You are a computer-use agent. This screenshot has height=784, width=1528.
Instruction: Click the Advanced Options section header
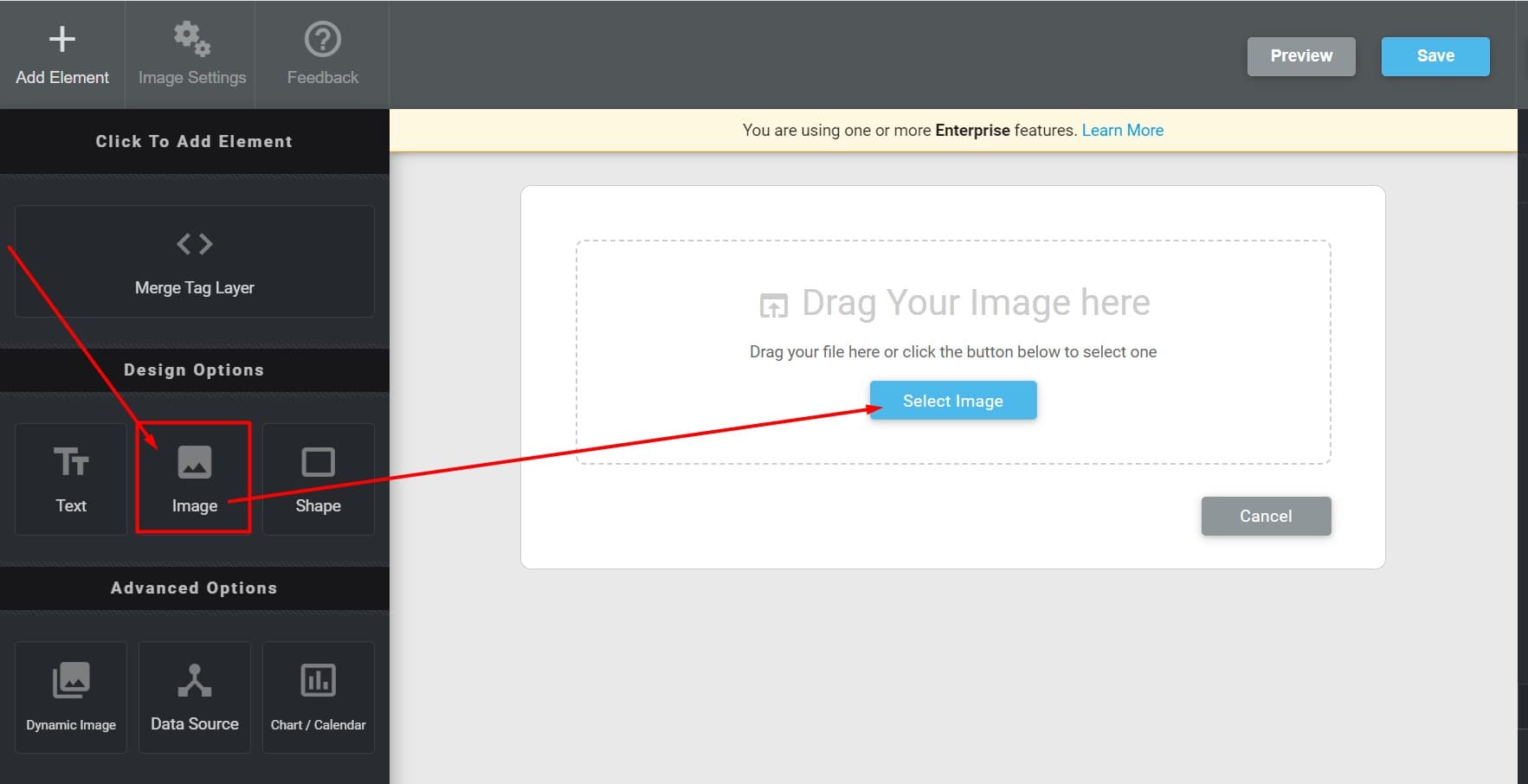click(194, 588)
